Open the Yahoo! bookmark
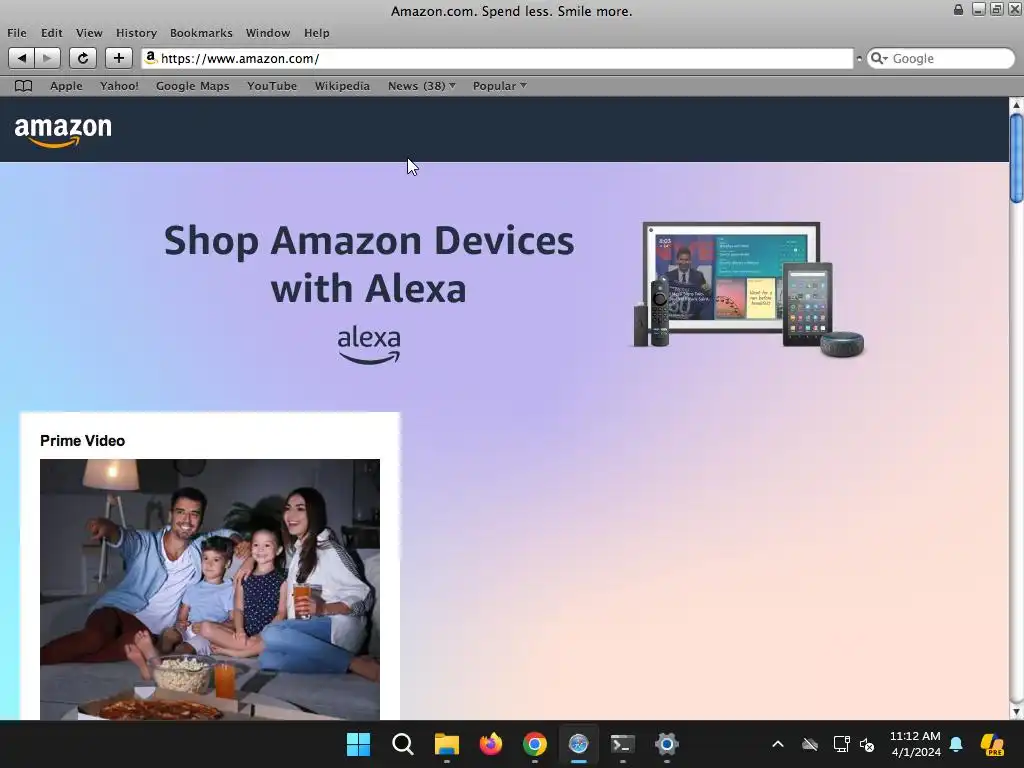The image size is (1024, 768). pyautogui.click(x=120, y=86)
